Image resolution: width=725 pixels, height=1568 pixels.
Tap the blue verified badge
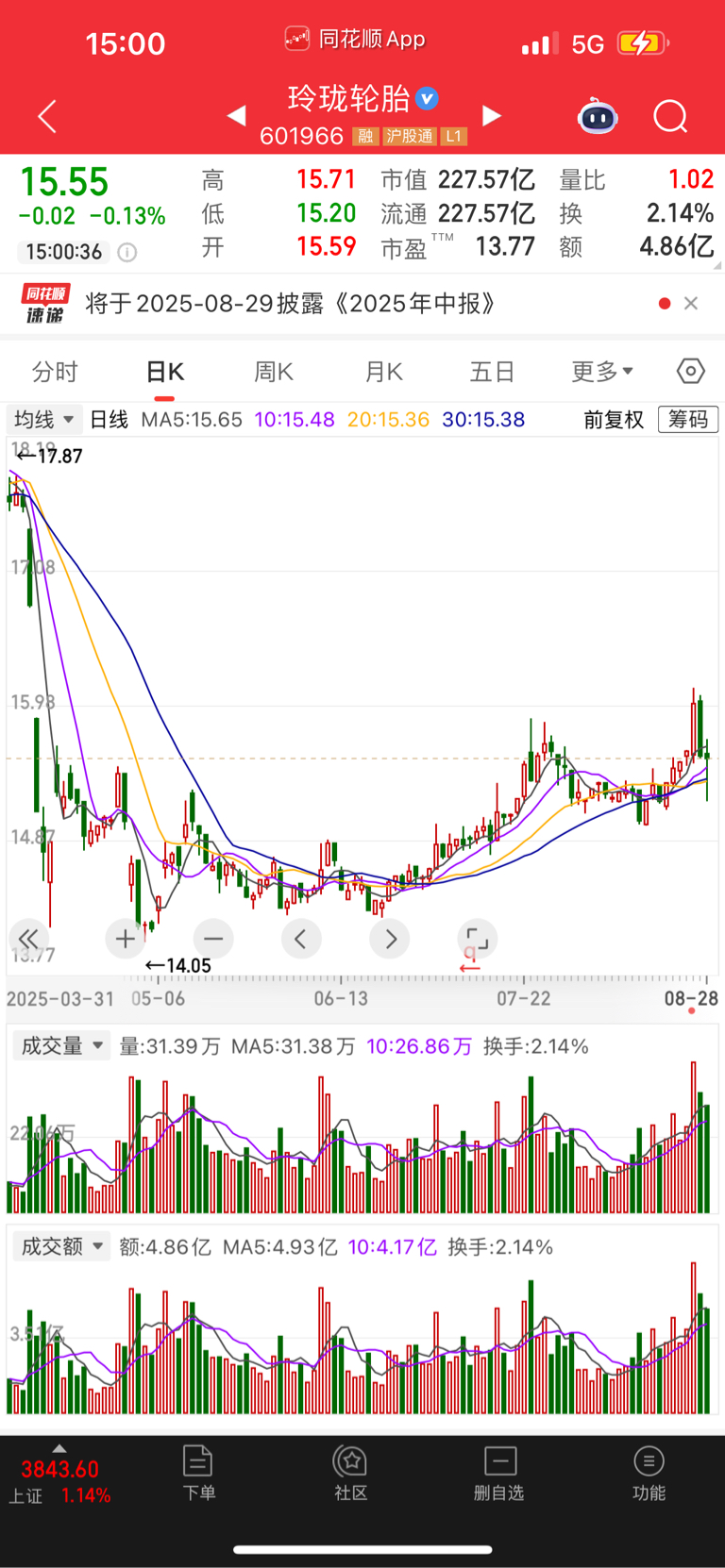click(x=428, y=98)
